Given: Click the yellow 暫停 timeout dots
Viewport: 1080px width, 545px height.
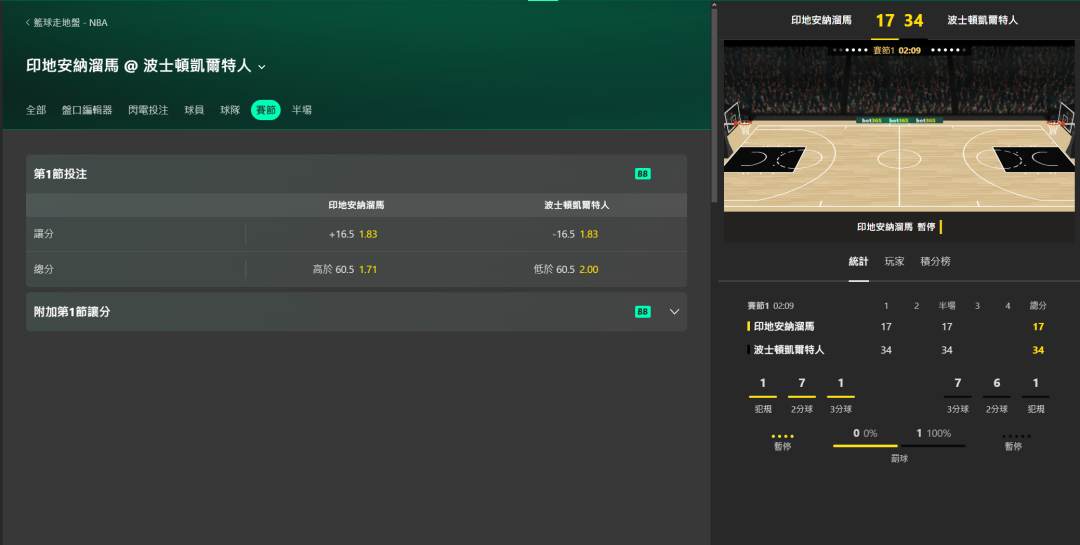Looking at the screenshot, I should [x=782, y=436].
